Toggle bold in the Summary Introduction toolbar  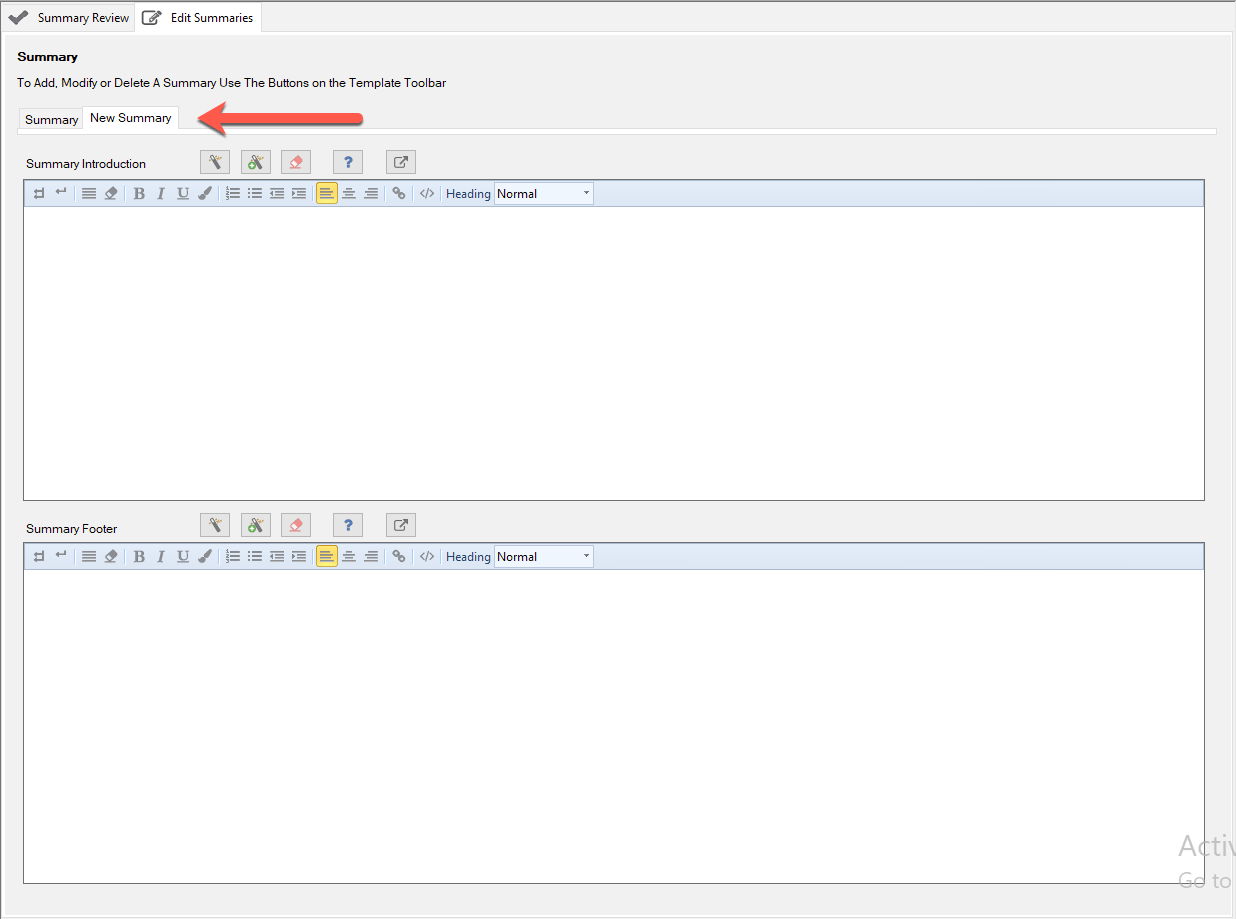click(x=139, y=194)
